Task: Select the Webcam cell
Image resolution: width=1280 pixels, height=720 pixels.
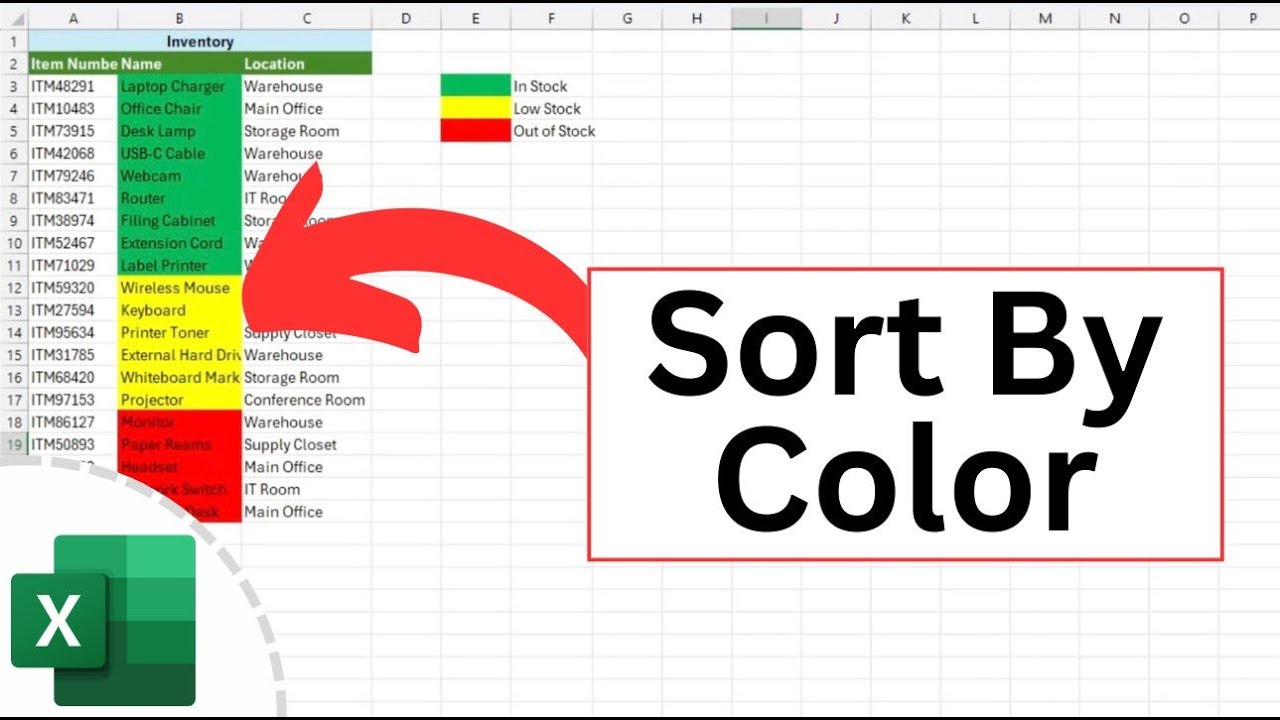Action: 179,175
